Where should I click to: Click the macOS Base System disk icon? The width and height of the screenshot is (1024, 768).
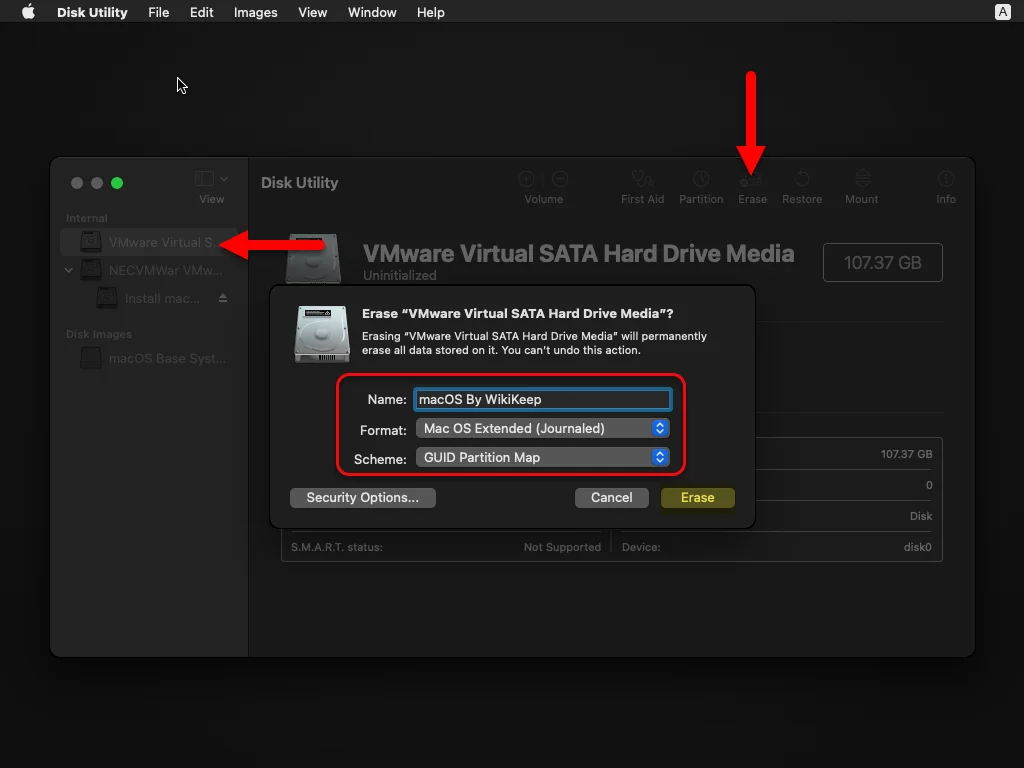(x=91, y=358)
